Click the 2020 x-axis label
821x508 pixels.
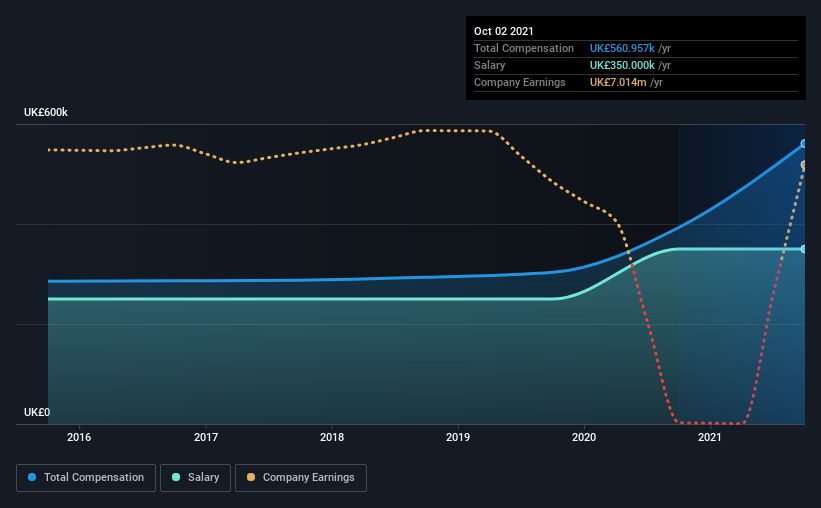coord(584,437)
